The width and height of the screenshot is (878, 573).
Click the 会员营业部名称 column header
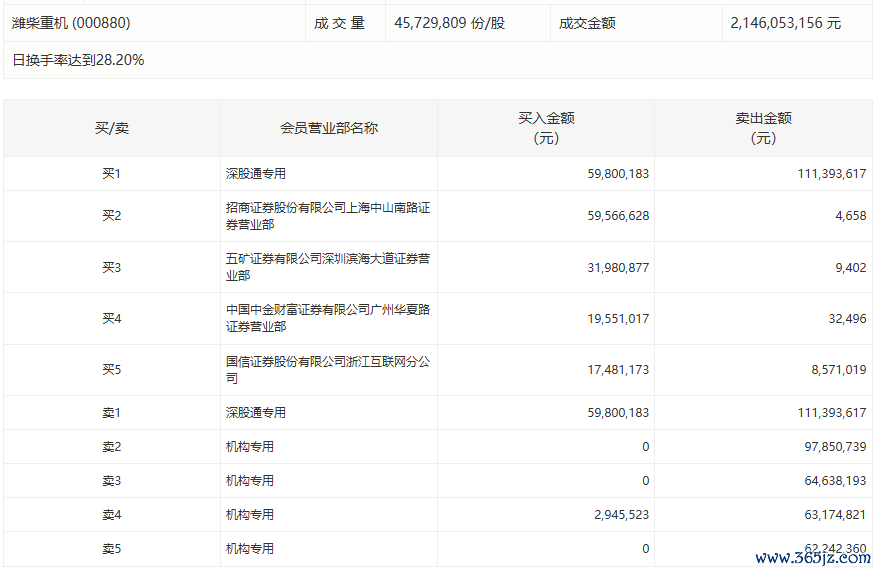point(328,128)
